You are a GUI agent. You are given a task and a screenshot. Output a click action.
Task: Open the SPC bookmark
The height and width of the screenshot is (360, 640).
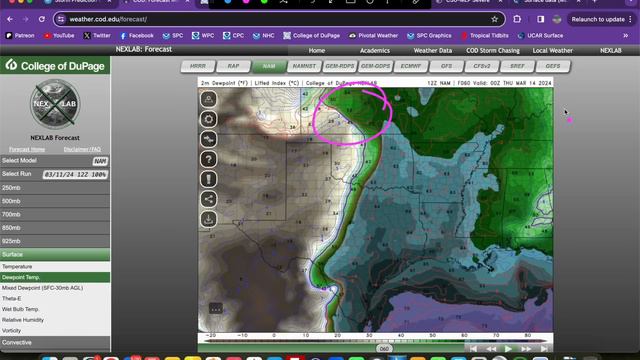173,36
